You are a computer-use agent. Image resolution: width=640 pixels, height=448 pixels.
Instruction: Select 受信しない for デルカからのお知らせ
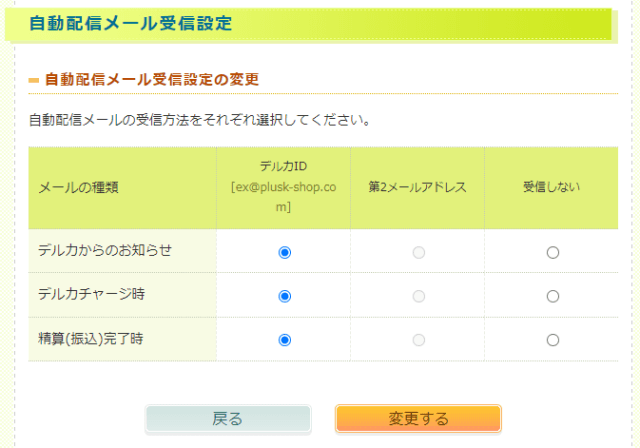point(553,253)
